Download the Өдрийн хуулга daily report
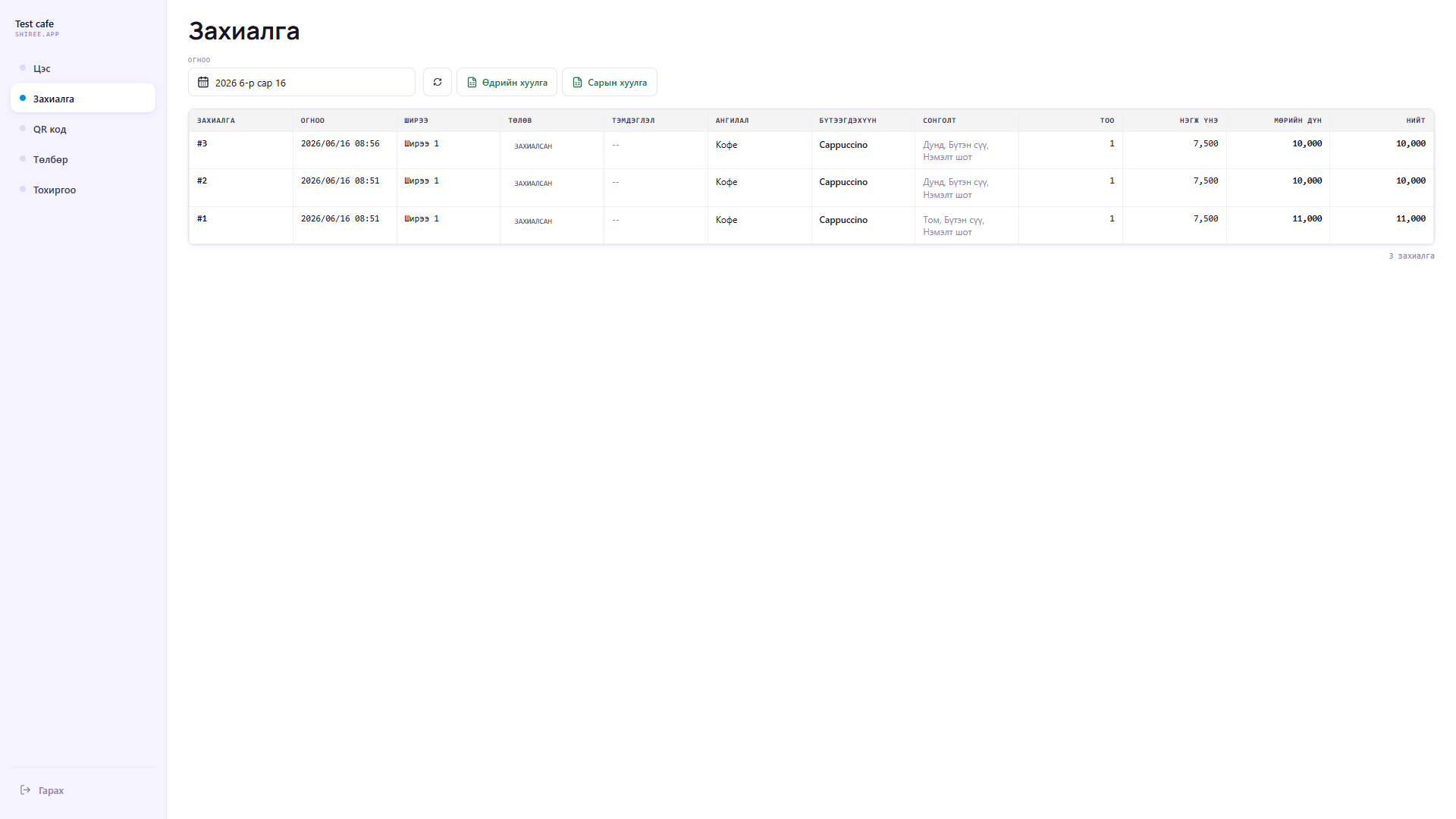The height and width of the screenshot is (819, 1456). tap(507, 82)
